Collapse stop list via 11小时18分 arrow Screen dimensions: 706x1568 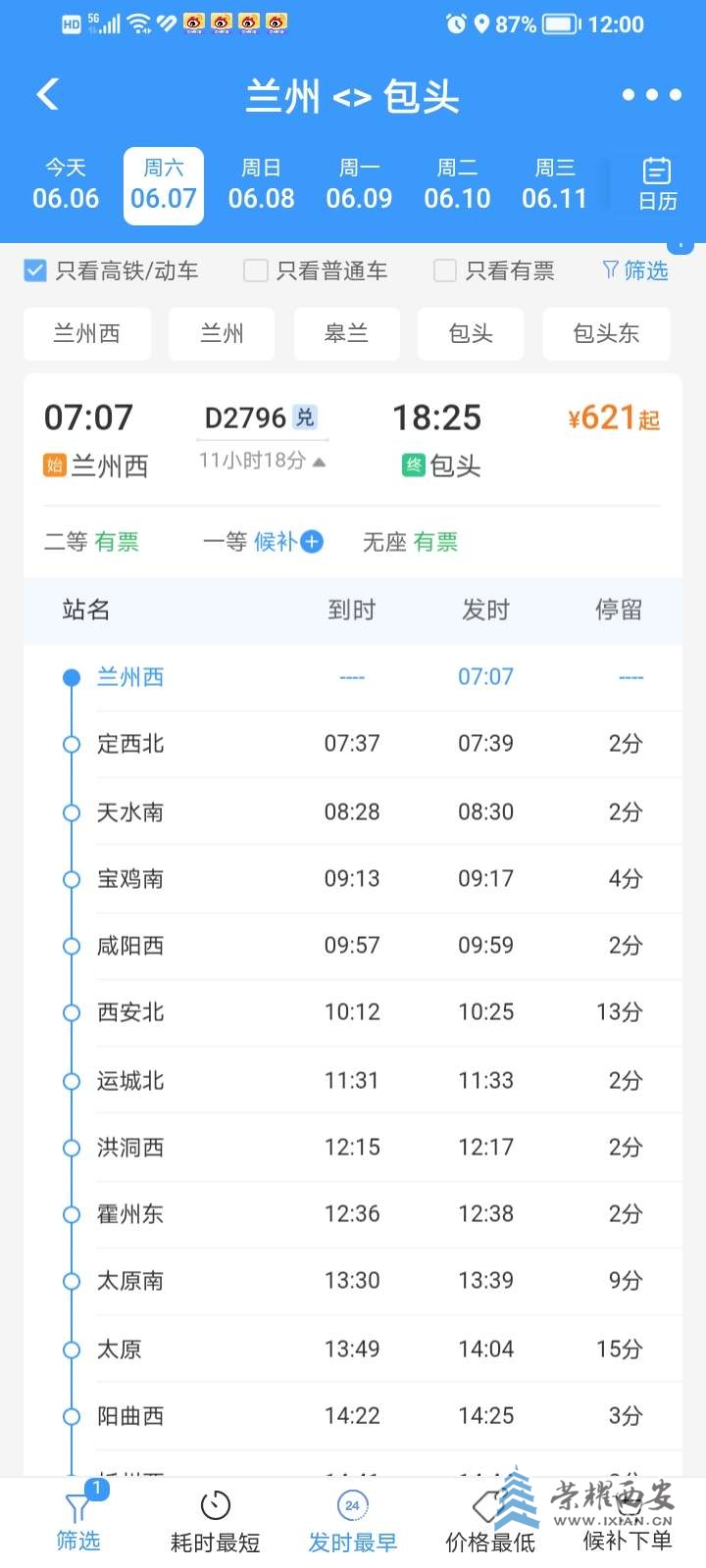pos(319,461)
